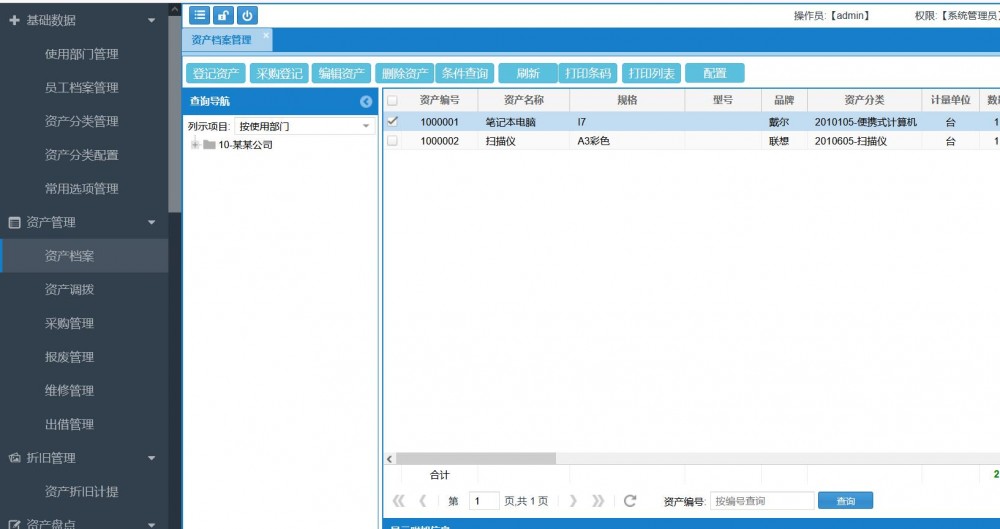Open 员工档案管理 in sidebar
1000x529 pixels.
click(82, 88)
